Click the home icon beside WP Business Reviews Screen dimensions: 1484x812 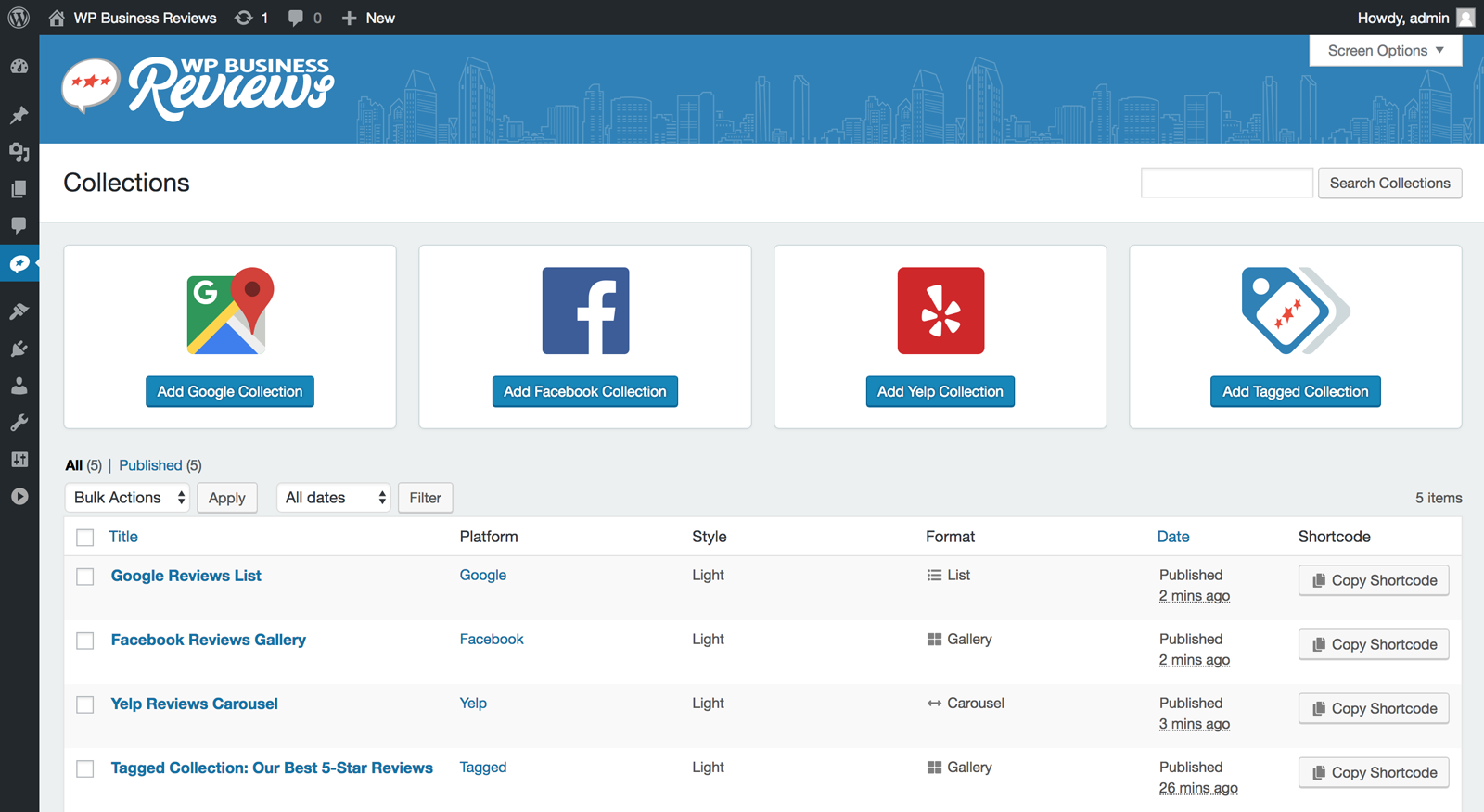pos(57,18)
